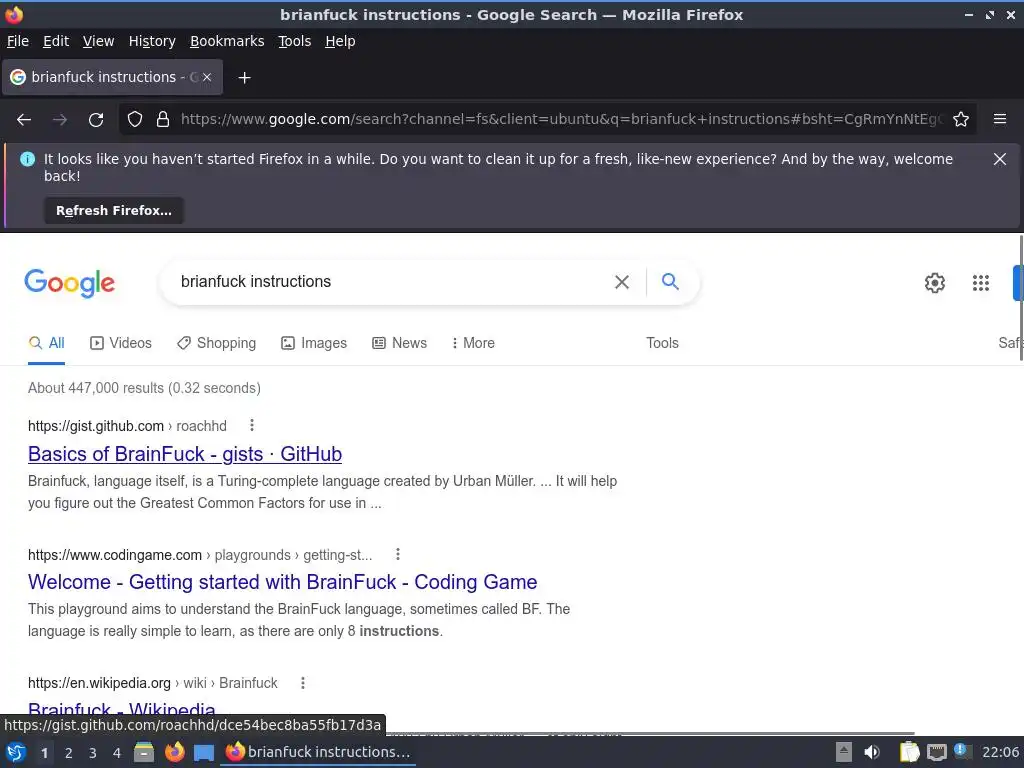Open the History menu
The image size is (1024, 768).
(x=152, y=41)
